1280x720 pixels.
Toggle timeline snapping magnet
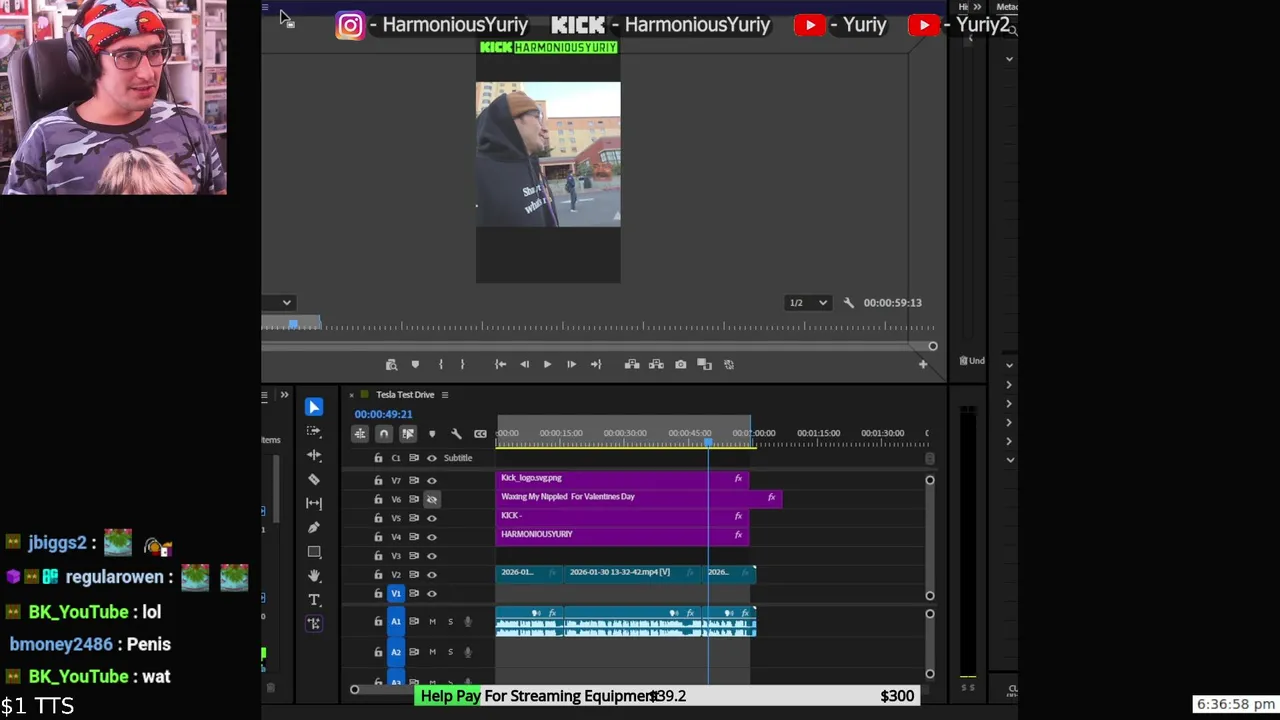(384, 433)
